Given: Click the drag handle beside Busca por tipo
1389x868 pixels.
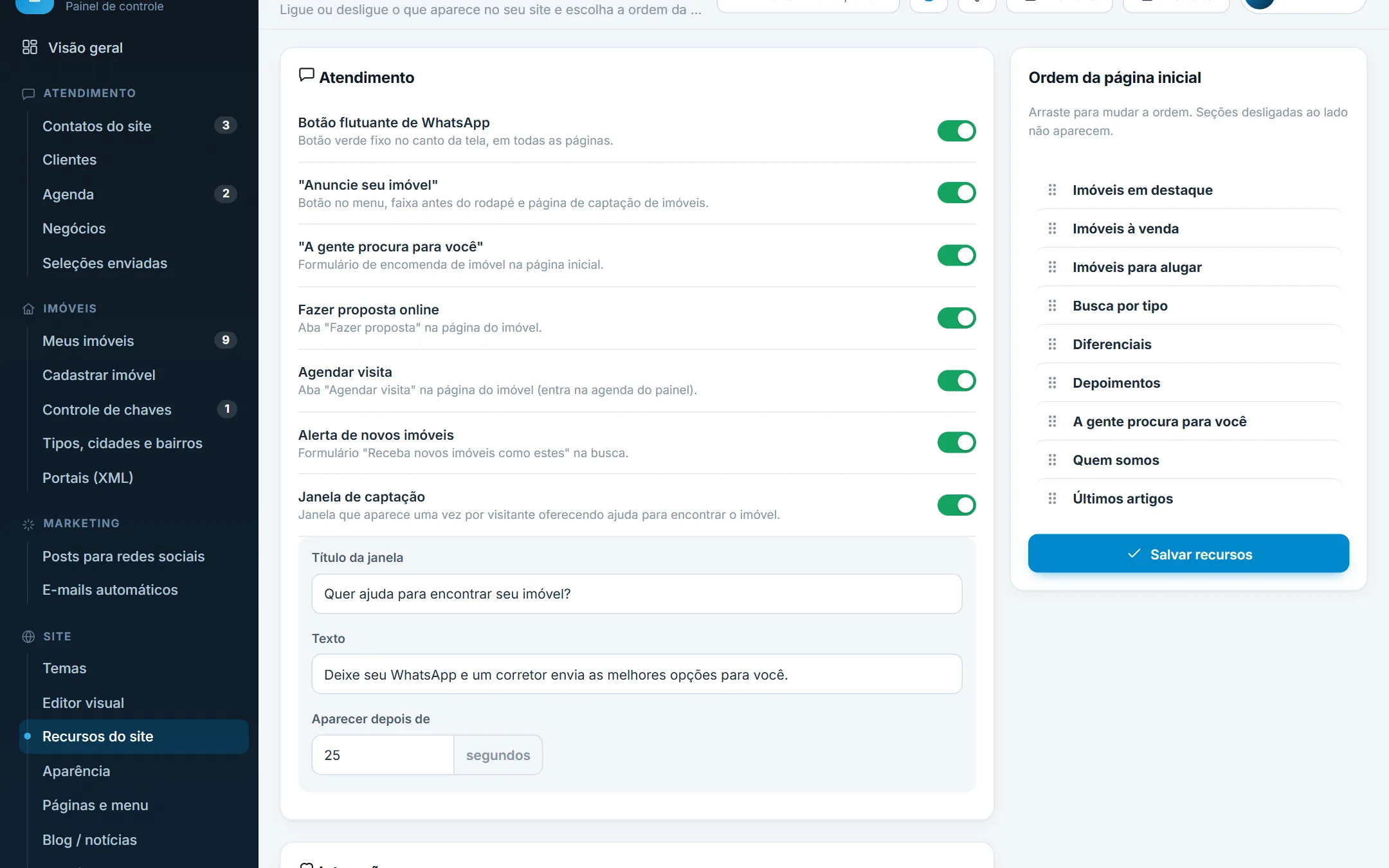Looking at the screenshot, I should [x=1052, y=305].
